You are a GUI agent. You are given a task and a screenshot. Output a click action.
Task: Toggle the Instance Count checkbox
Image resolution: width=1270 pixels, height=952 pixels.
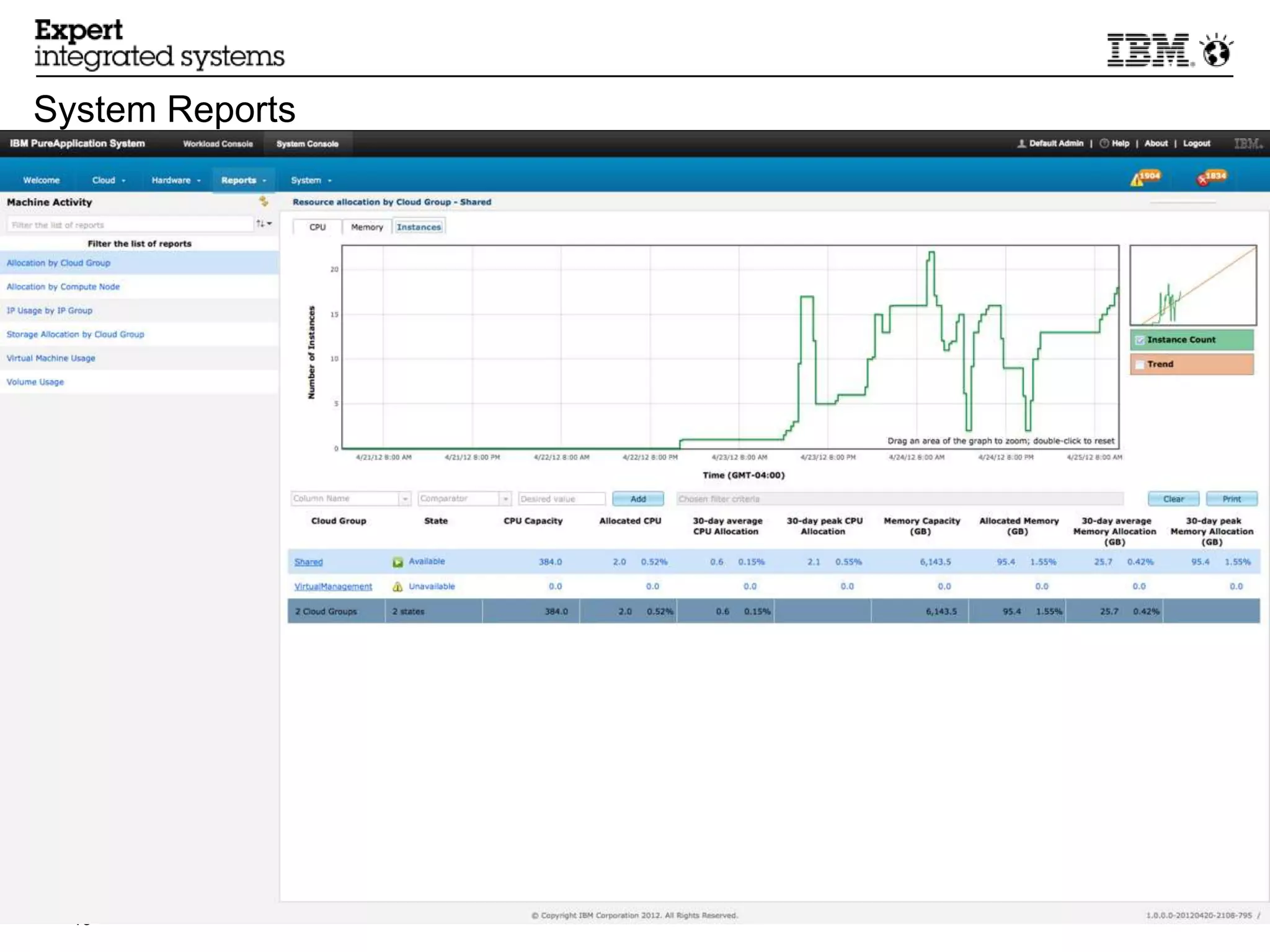pos(1139,340)
